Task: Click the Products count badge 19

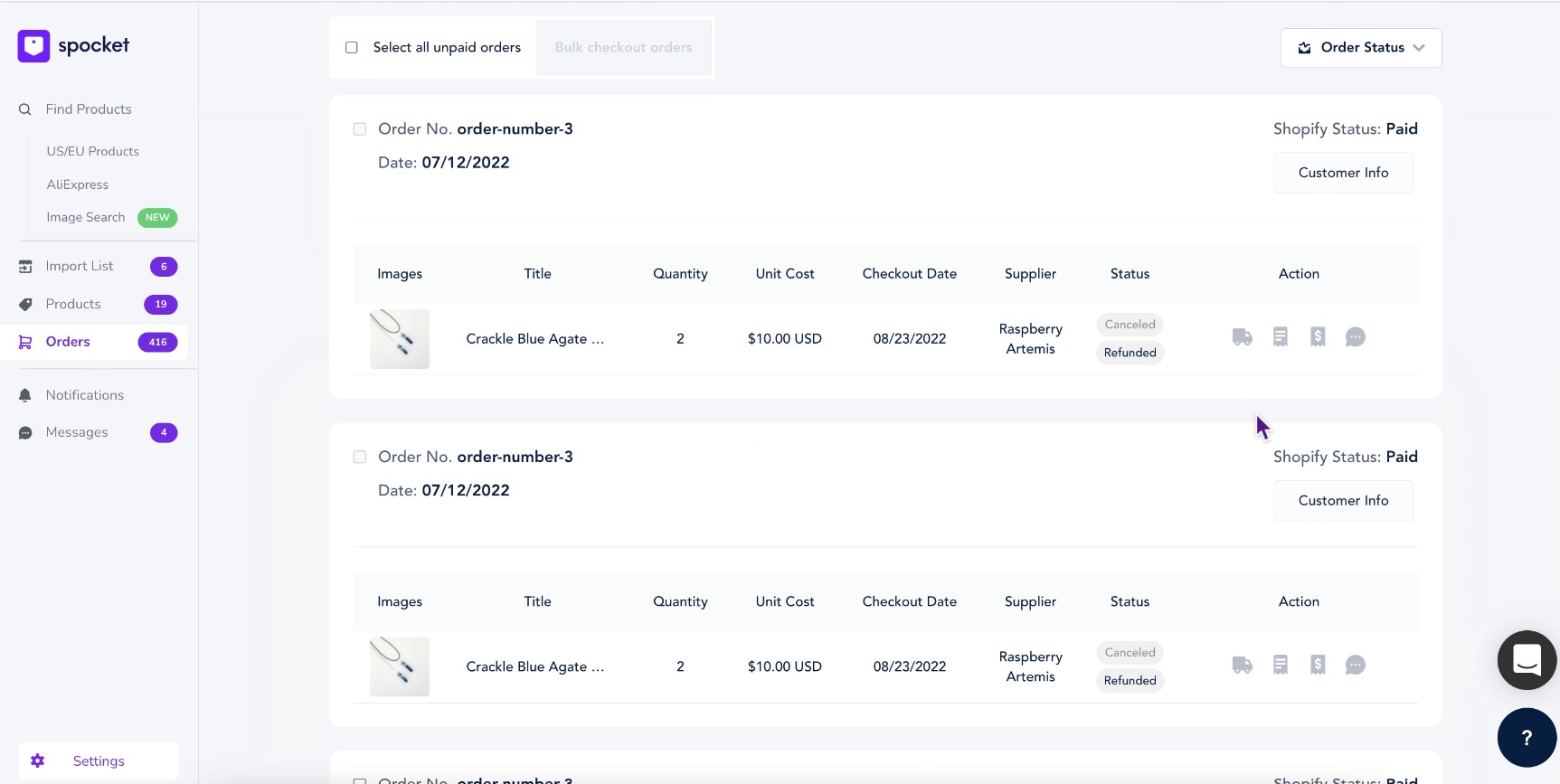Action: [x=161, y=305]
